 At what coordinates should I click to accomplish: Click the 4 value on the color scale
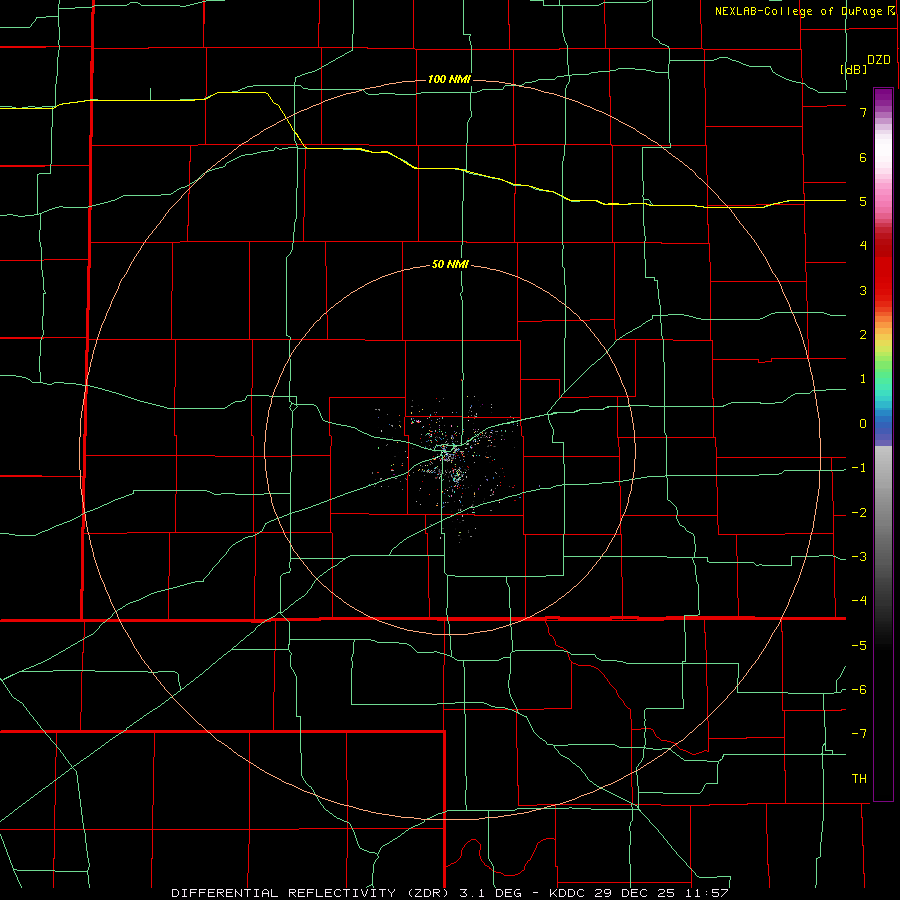tap(863, 246)
